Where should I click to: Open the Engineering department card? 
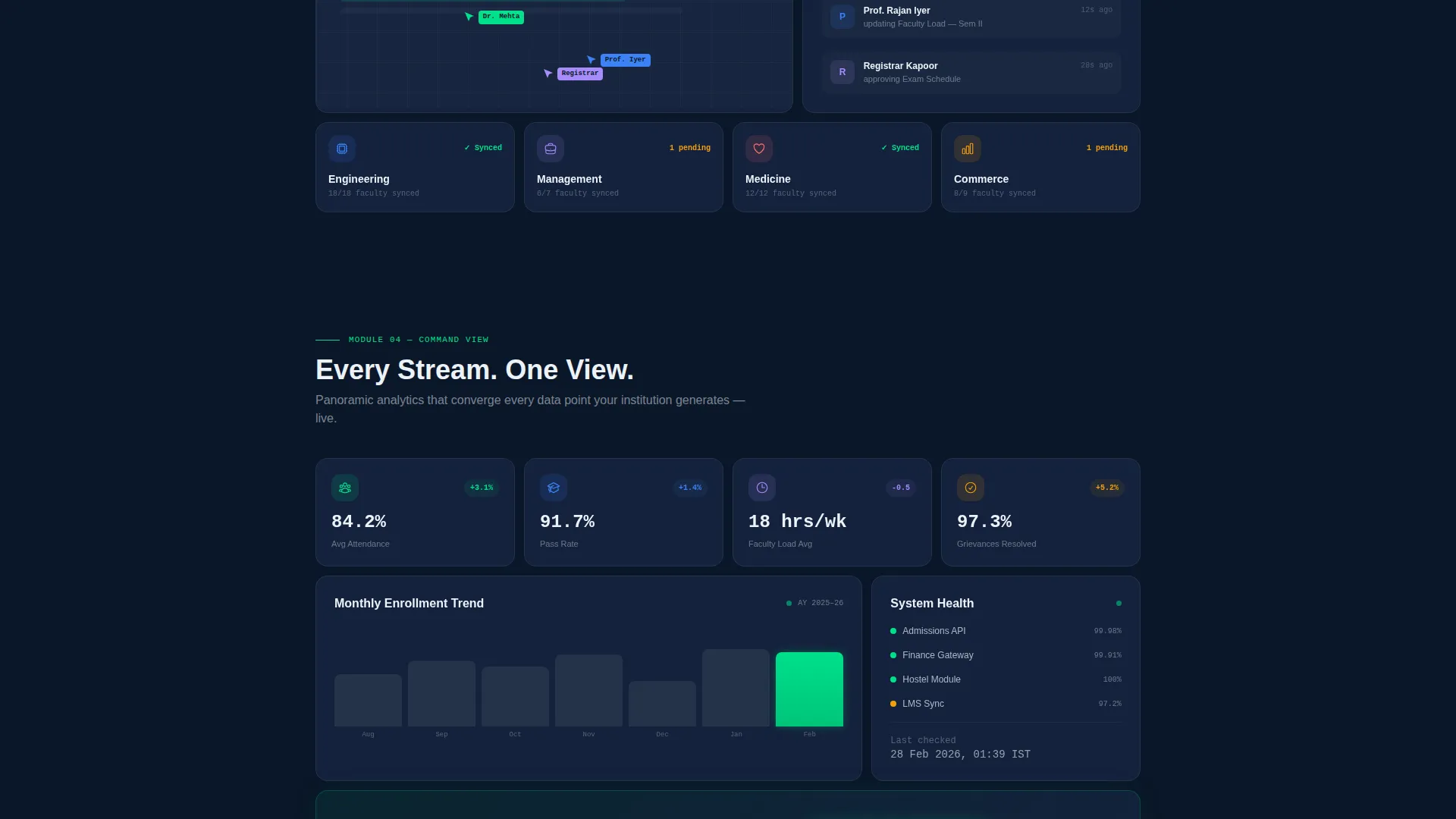[x=415, y=168]
